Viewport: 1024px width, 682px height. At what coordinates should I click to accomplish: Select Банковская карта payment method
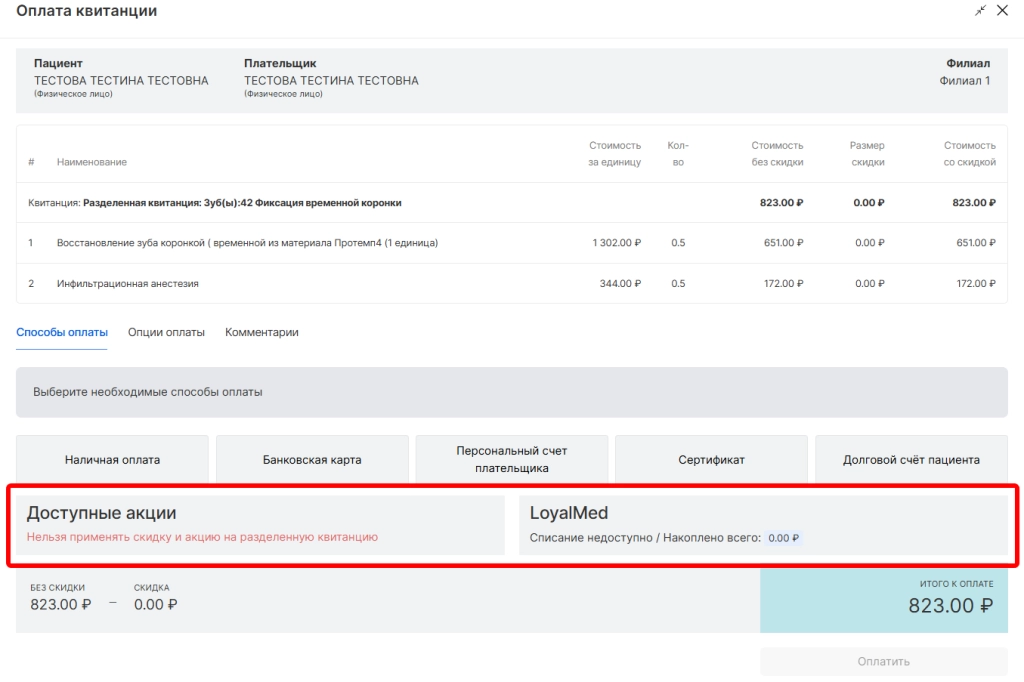click(312, 460)
